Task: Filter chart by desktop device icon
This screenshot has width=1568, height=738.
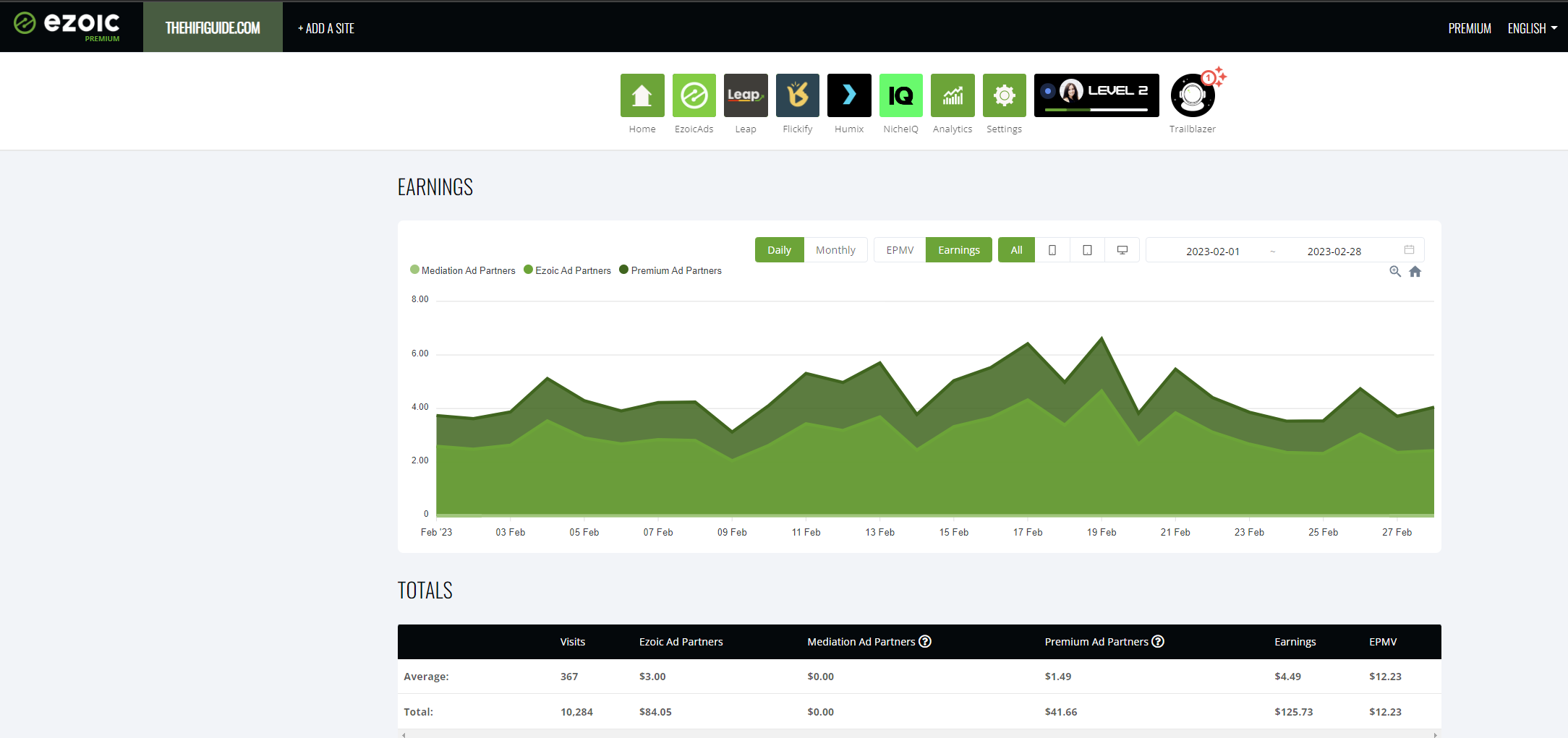Action: click(x=1122, y=250)
